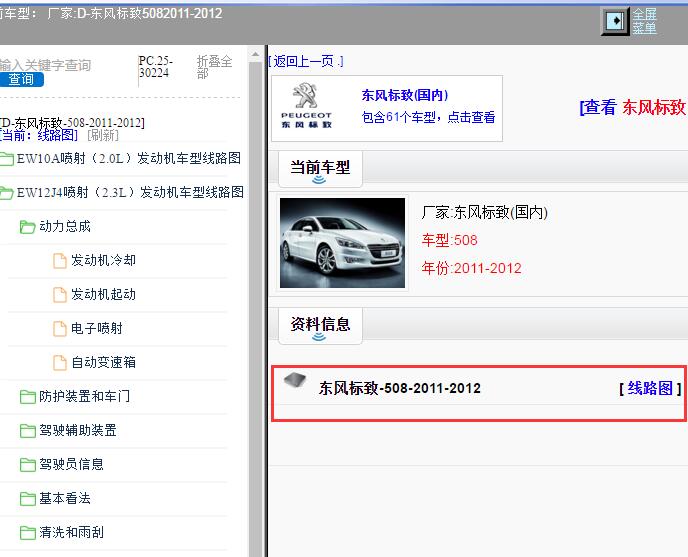Select EW12J4喷射（2.3L）wiring diagram row

[130, 192]
